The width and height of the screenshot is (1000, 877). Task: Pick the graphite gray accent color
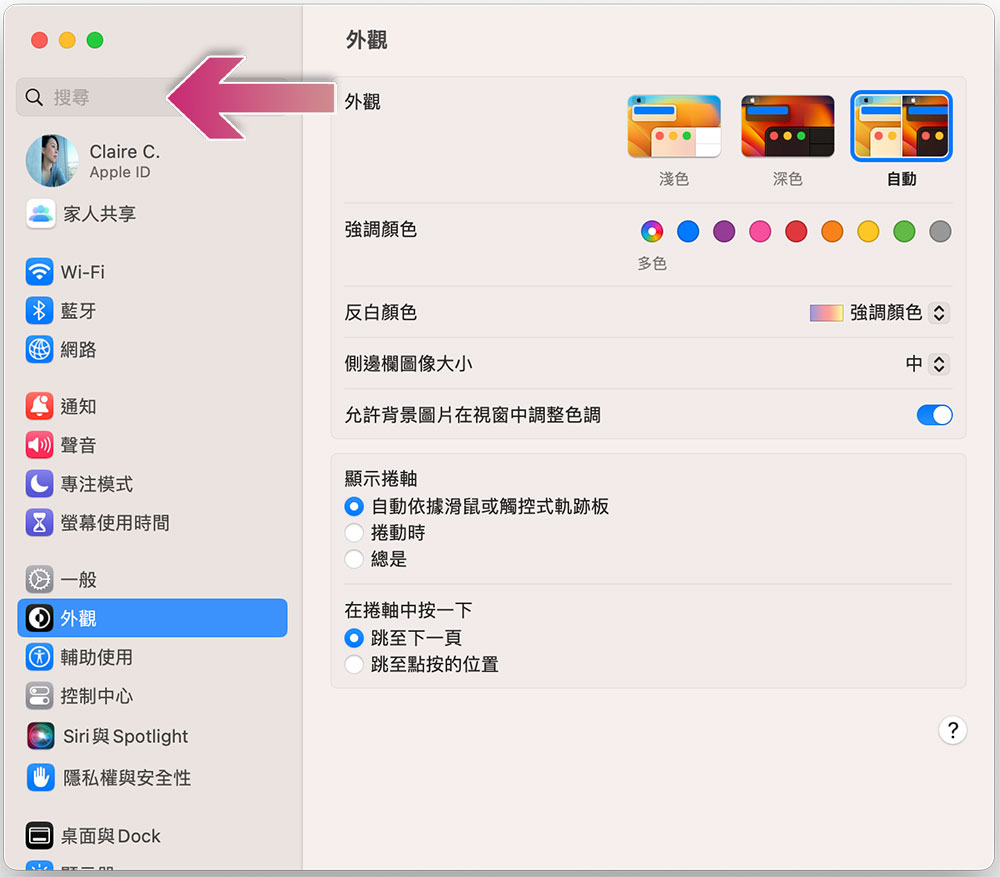point(940,231)
